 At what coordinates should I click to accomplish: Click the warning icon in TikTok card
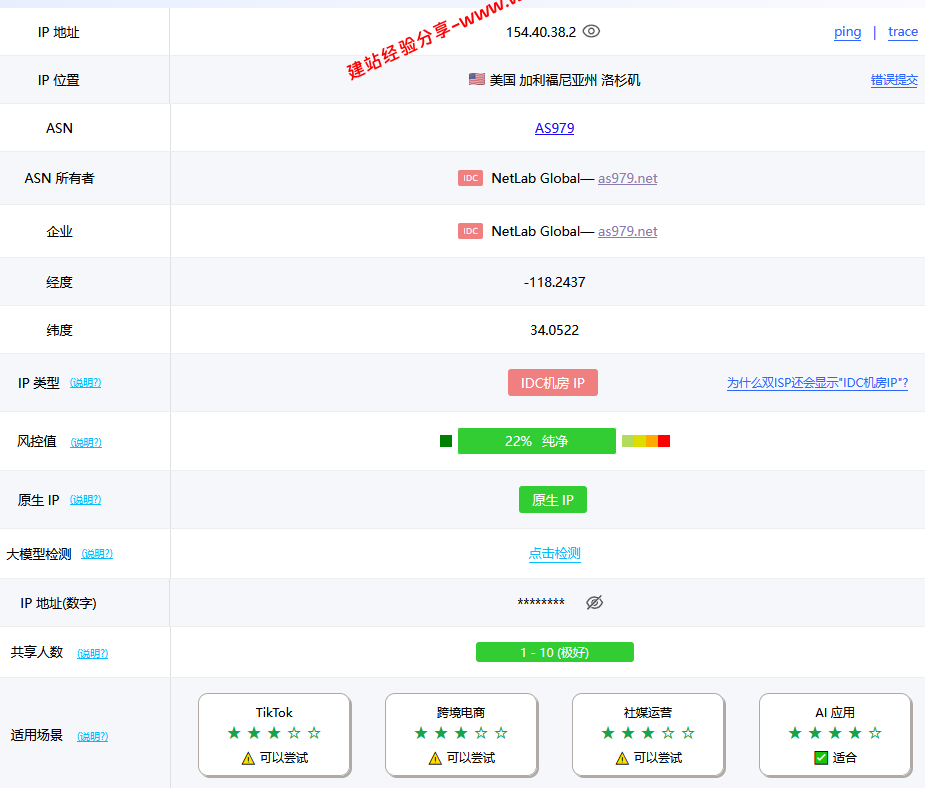(248, 759)
